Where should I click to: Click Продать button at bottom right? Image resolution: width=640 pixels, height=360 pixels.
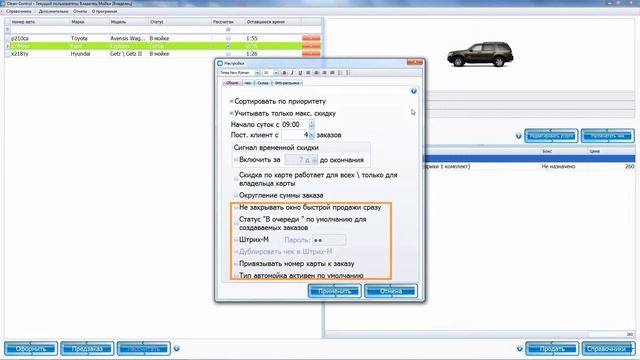[552, 349]
